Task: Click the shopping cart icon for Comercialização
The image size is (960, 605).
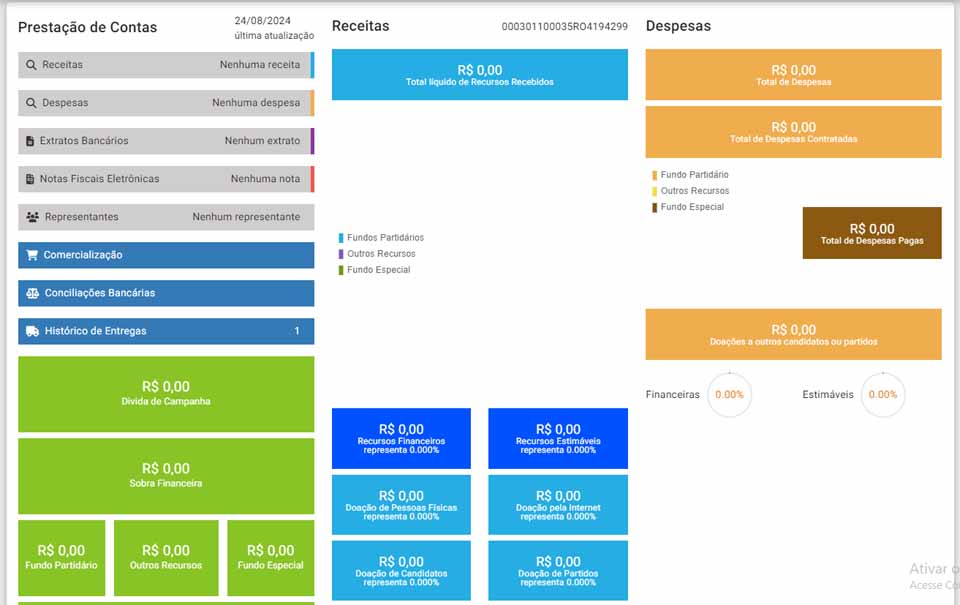Action: 33,255
